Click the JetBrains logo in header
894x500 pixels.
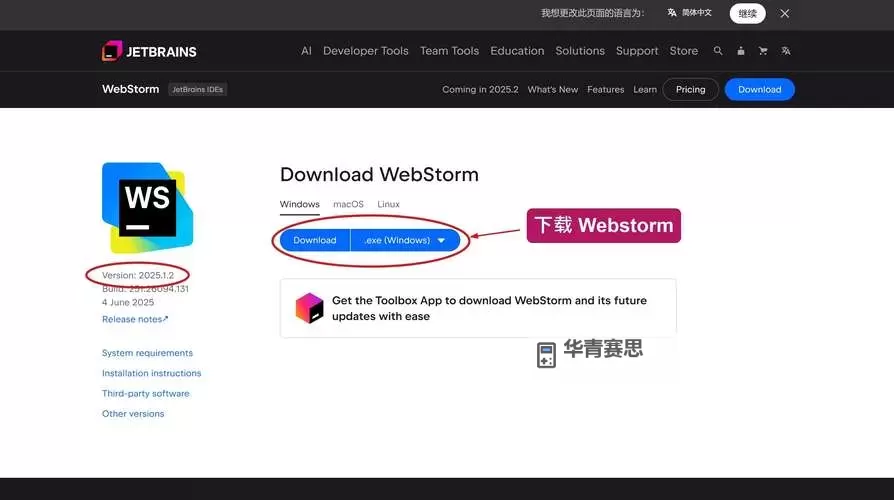click(149, 51)
